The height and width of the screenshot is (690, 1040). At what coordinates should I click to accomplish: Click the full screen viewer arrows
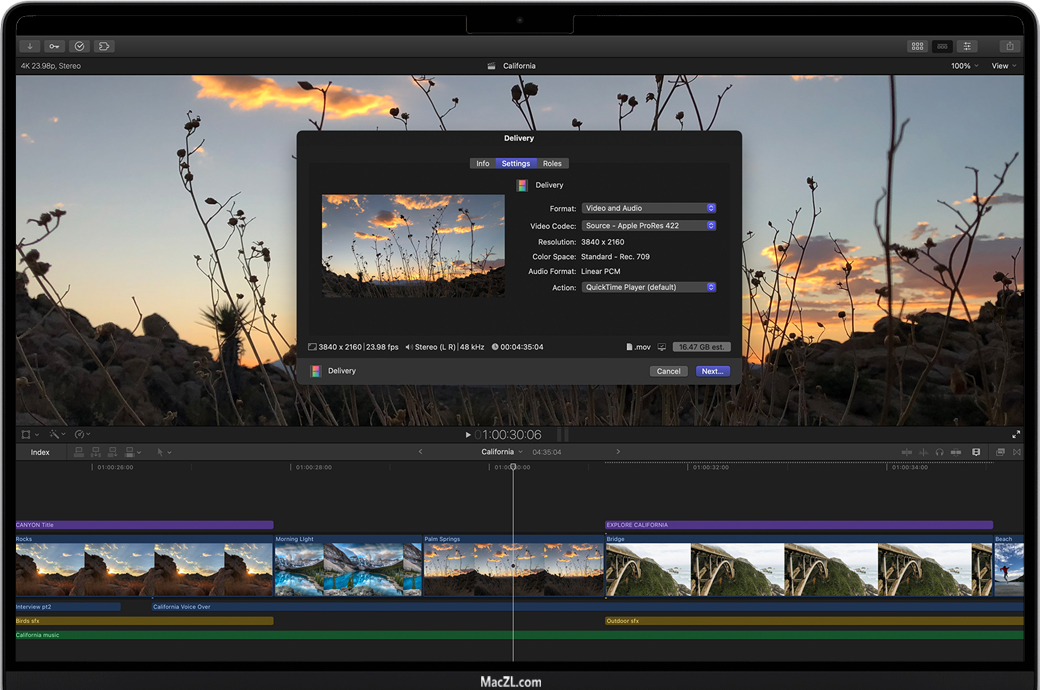pyautogui.click(x=1016, y=435)
